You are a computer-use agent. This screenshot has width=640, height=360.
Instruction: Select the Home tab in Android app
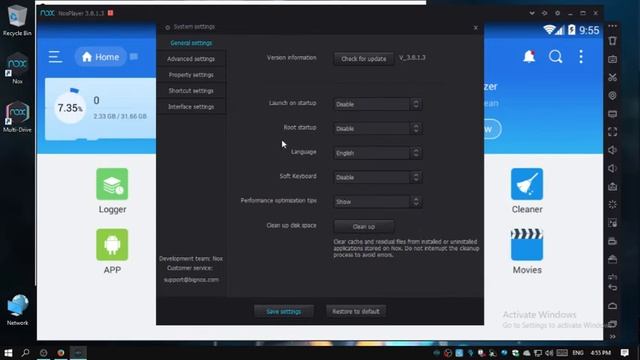coord(100,57)
